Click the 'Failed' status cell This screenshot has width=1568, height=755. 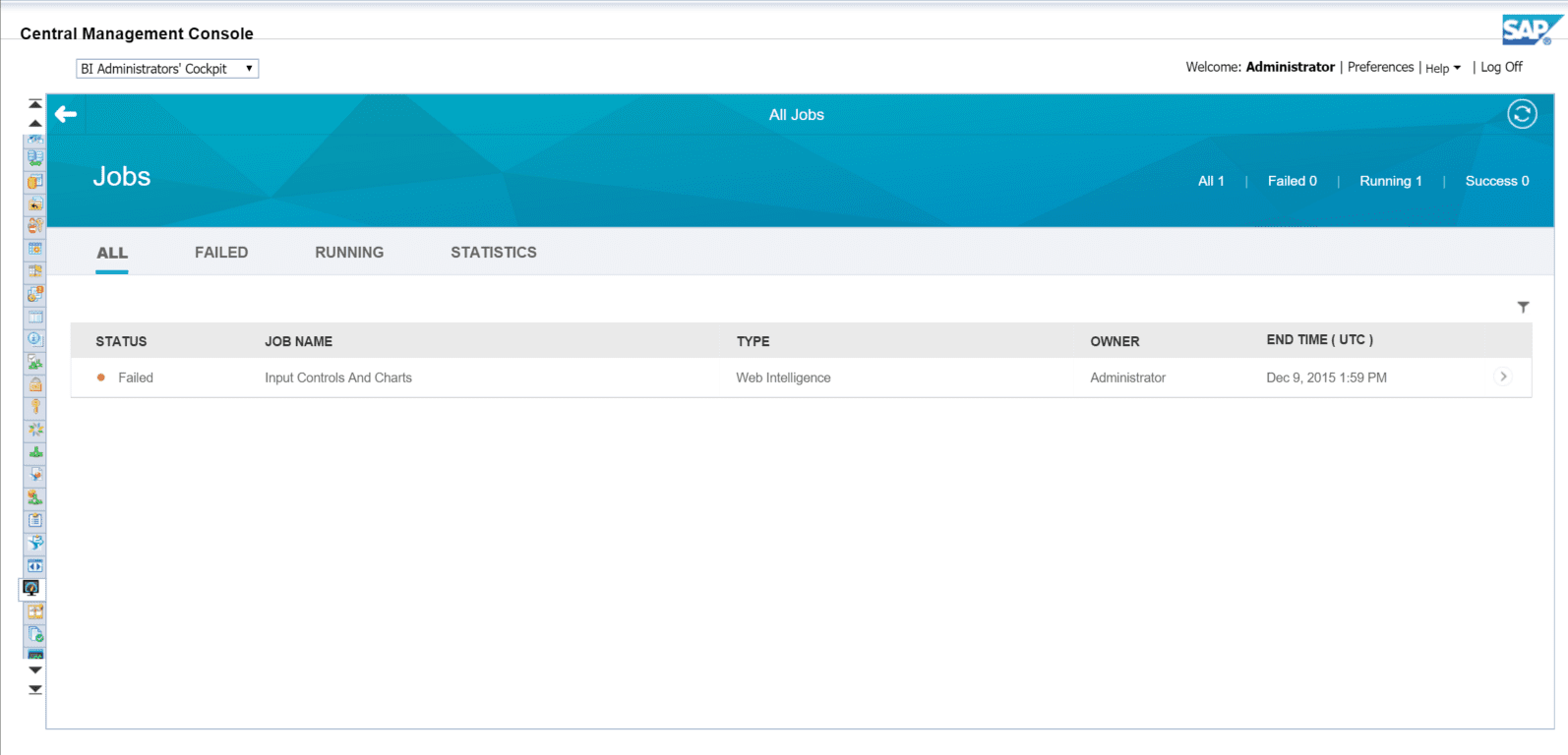click(136, 377)
